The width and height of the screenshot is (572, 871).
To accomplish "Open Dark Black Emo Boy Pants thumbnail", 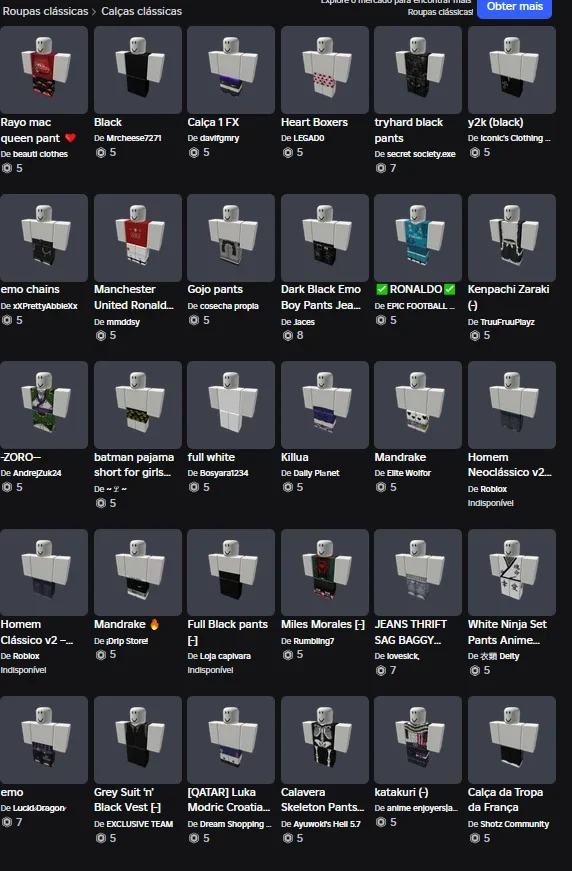I will [x=325, y=238].
